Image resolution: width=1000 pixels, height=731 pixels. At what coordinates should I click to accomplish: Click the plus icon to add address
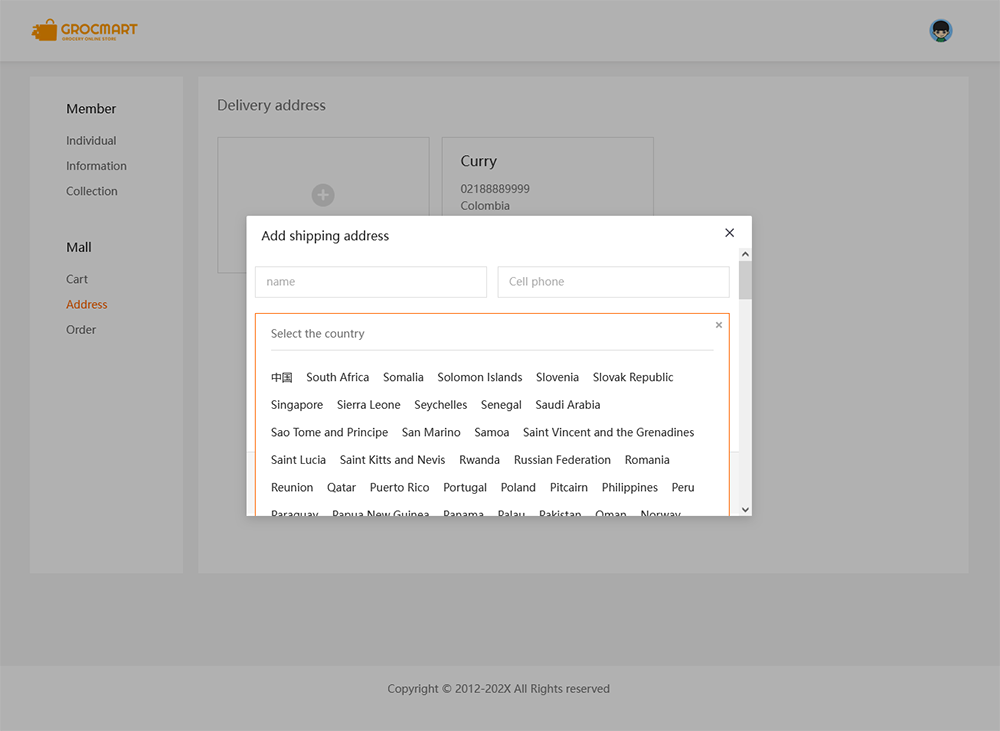pyautogui.click(x=322, y=195)
